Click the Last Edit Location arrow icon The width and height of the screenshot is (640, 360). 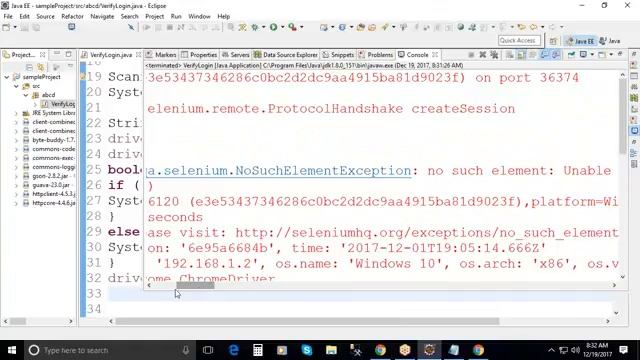[x=521, y=27]
